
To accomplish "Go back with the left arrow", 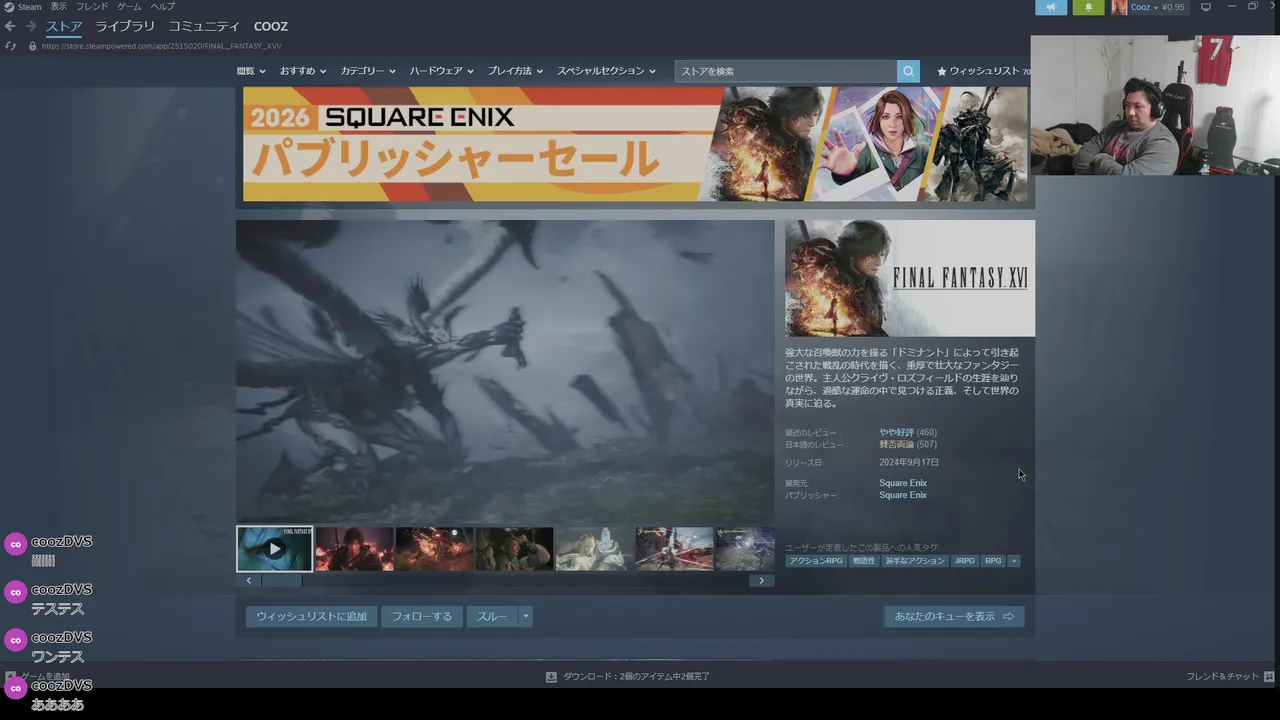I will (x=10, y=26).
